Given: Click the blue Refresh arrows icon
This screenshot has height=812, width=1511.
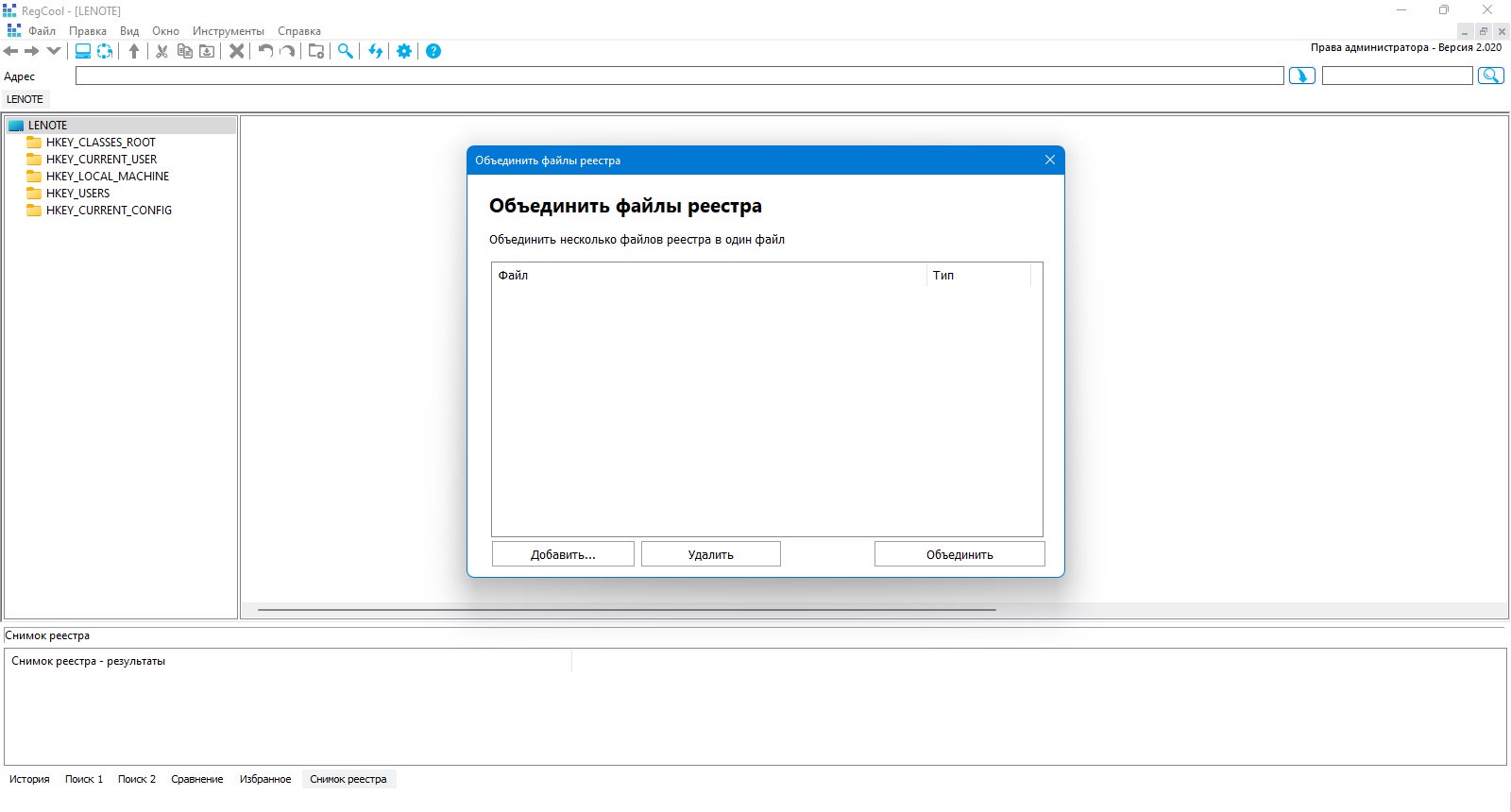Looking at the screenshot, I should 376,51.
